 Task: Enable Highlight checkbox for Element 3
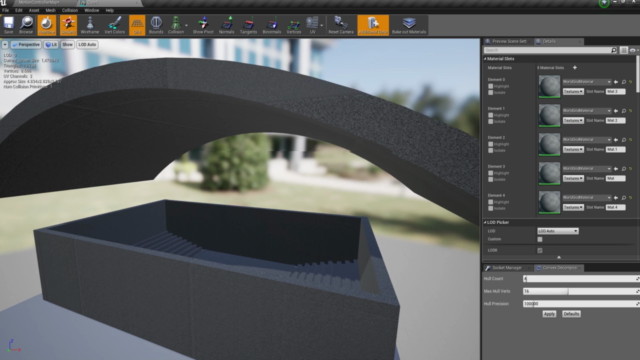coord(491,173)
